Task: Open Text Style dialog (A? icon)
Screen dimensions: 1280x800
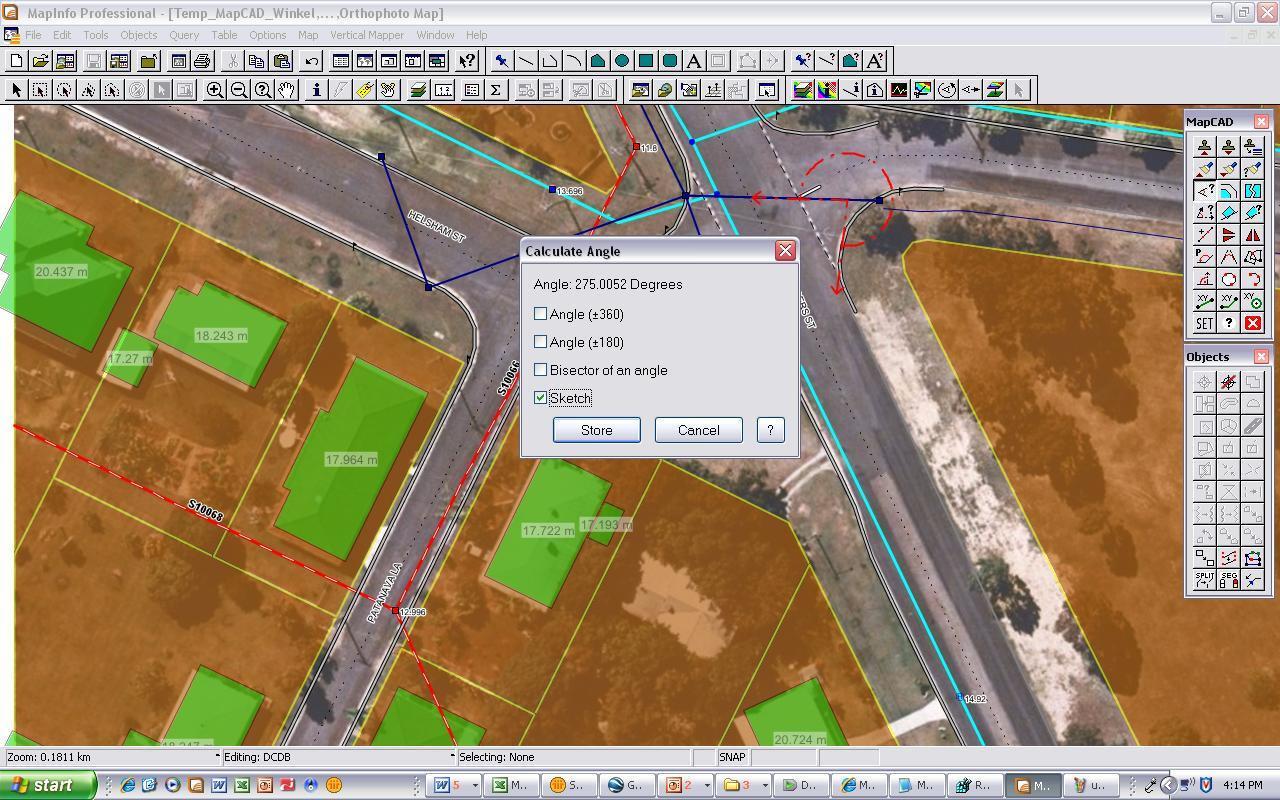Action: coord(875,61)
